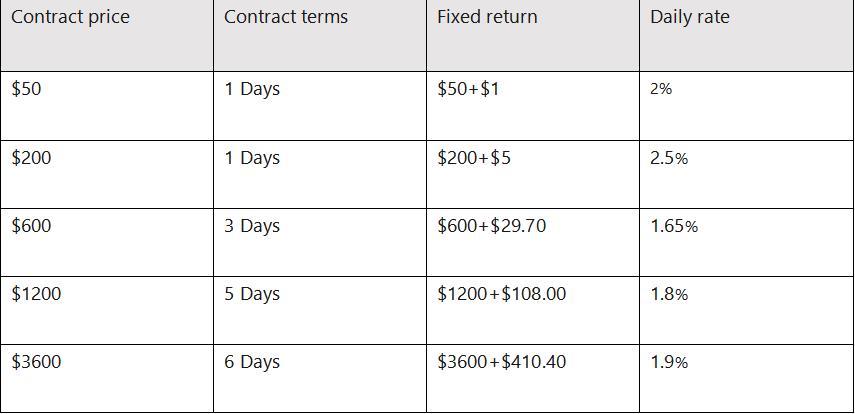The image size is (855, 414).
Task: Click the 1.65% daily rate cell
Action: pyautogui.click(x=674, y=226)
